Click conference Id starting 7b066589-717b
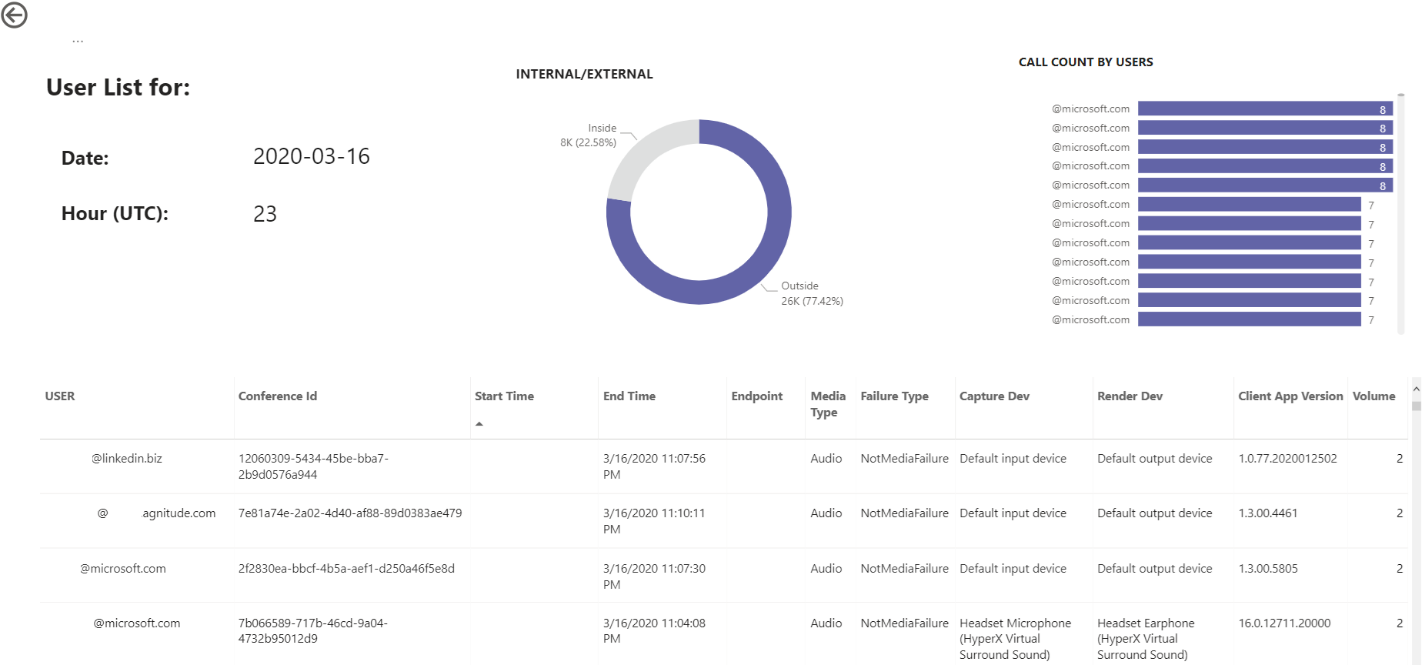 pos(313,630)
